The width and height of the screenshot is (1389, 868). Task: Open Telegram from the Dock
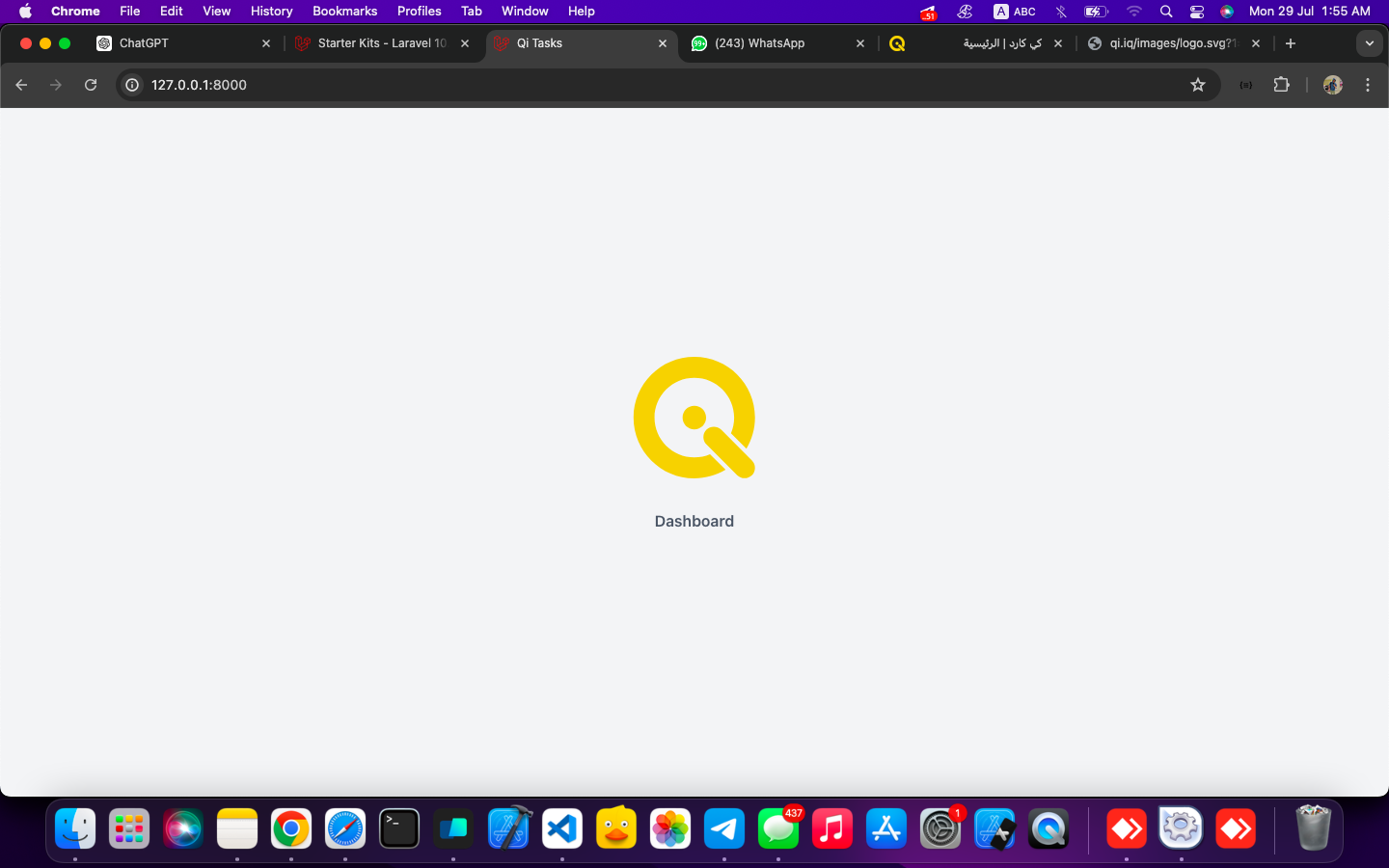724,828
